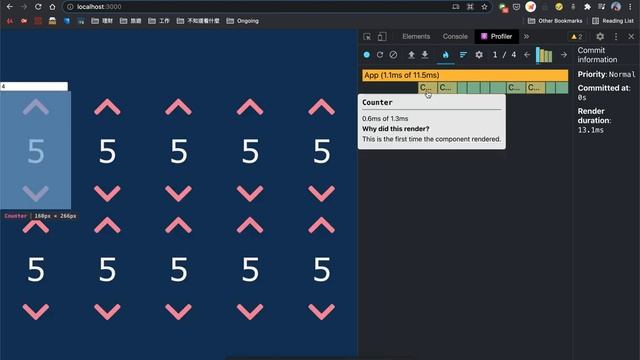Select the Profiler tab

[x=496, y=36]
